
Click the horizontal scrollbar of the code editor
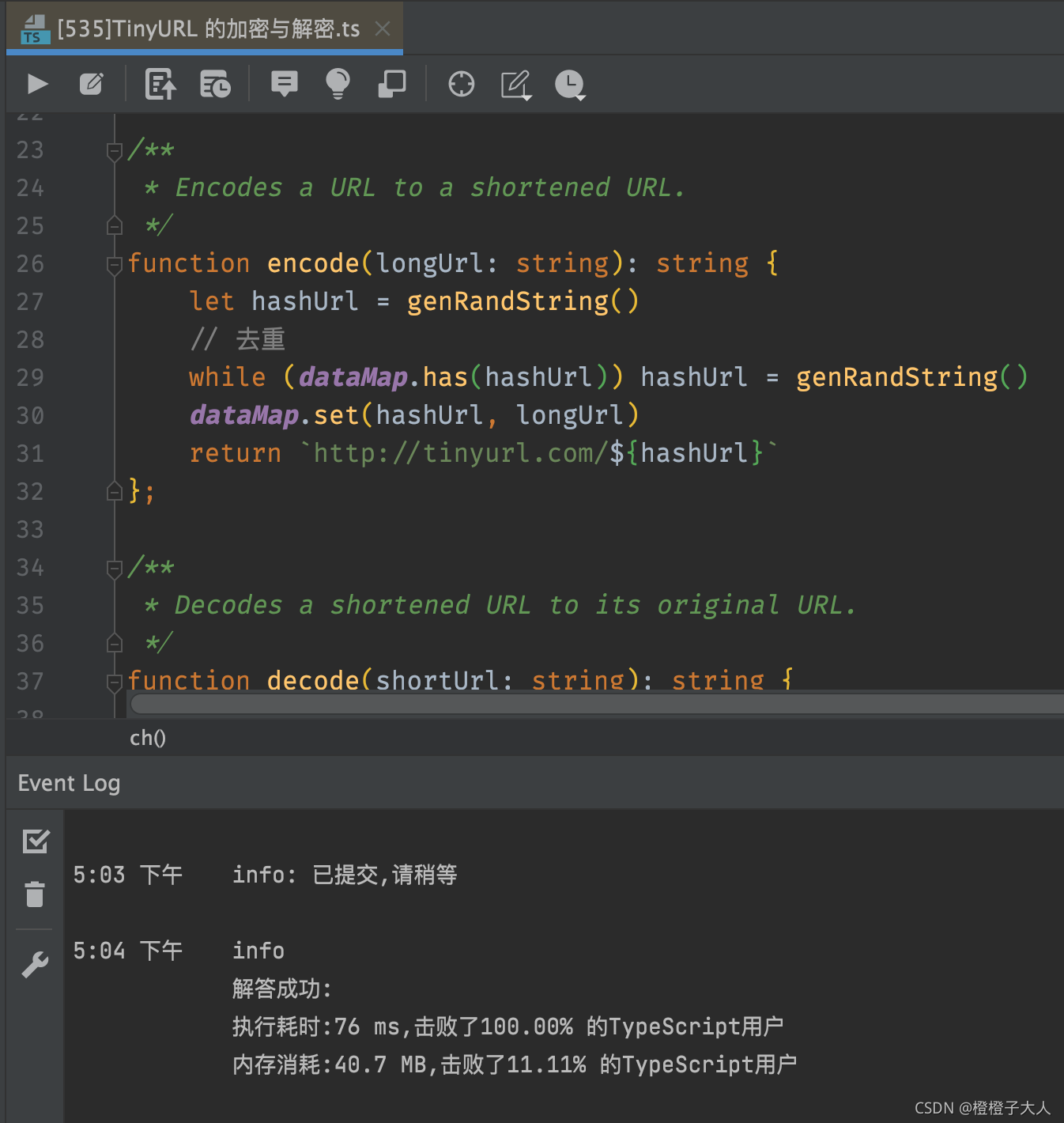[597, 703]
